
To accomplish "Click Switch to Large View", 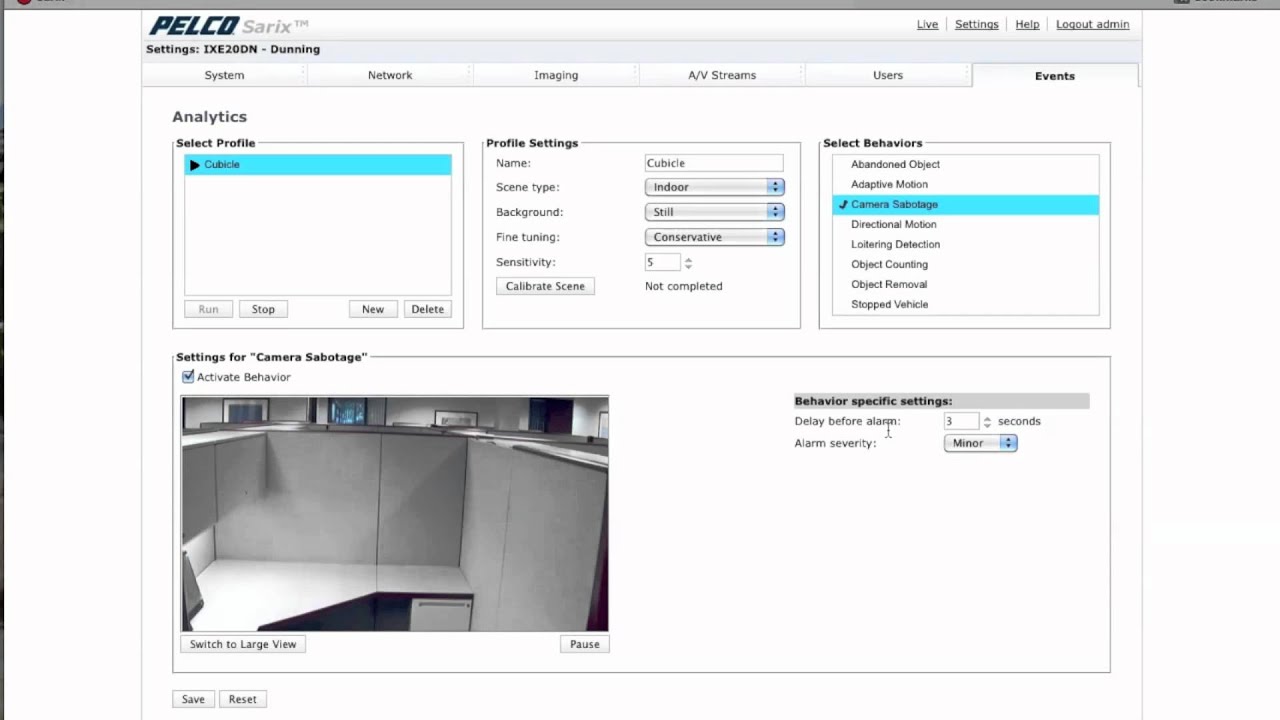I will coord(243,644).
